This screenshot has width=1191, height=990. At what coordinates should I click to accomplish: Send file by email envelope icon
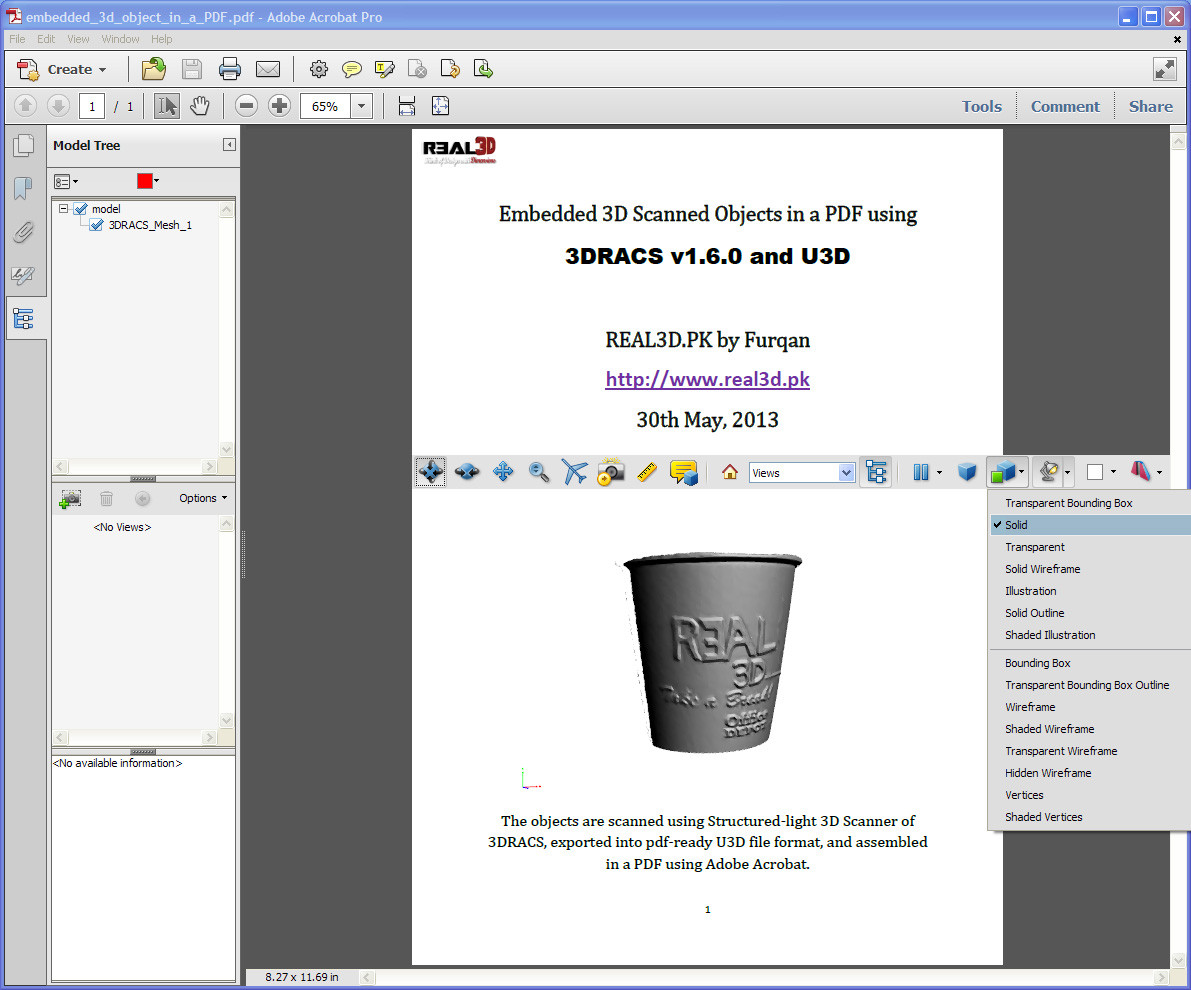tap(267, 69)
